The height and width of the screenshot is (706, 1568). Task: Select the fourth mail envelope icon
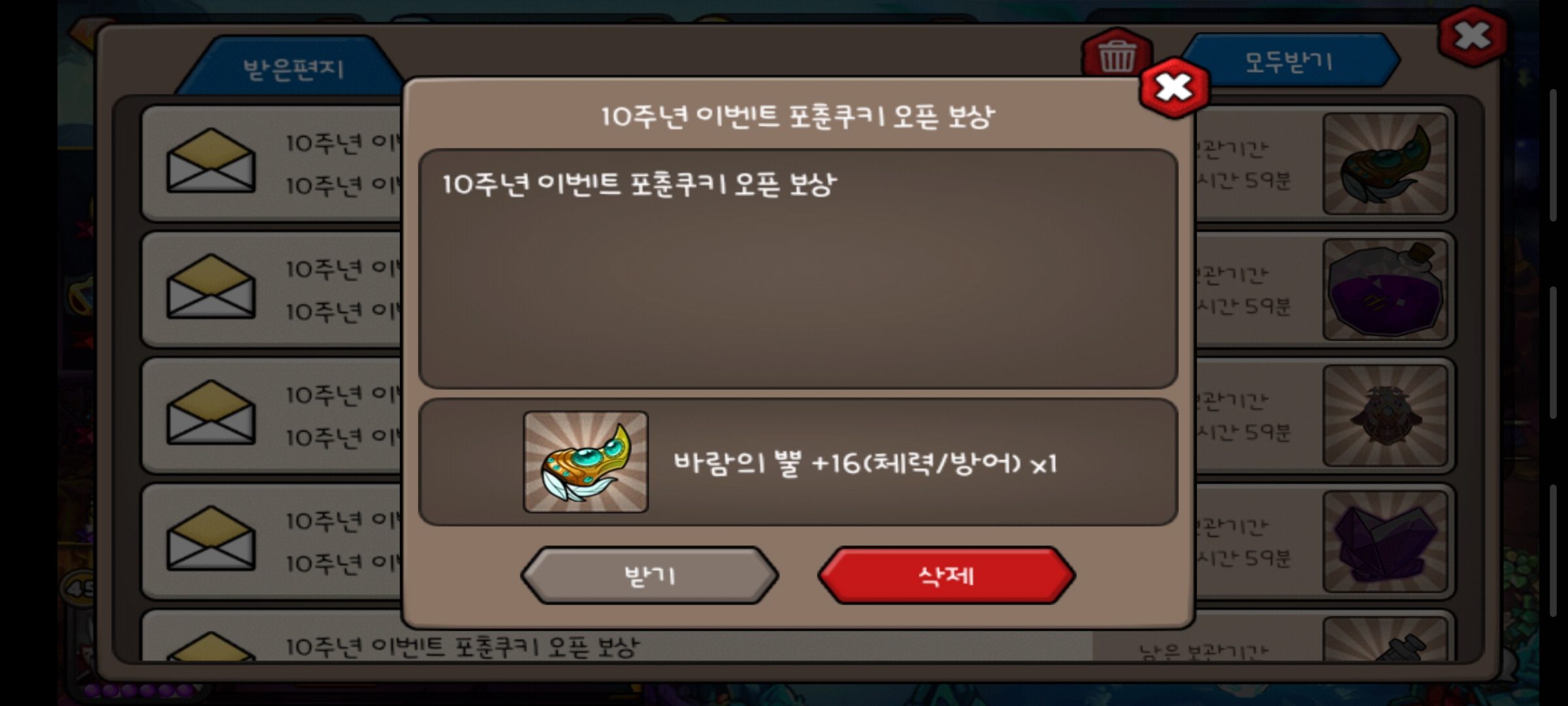(210, 538)
